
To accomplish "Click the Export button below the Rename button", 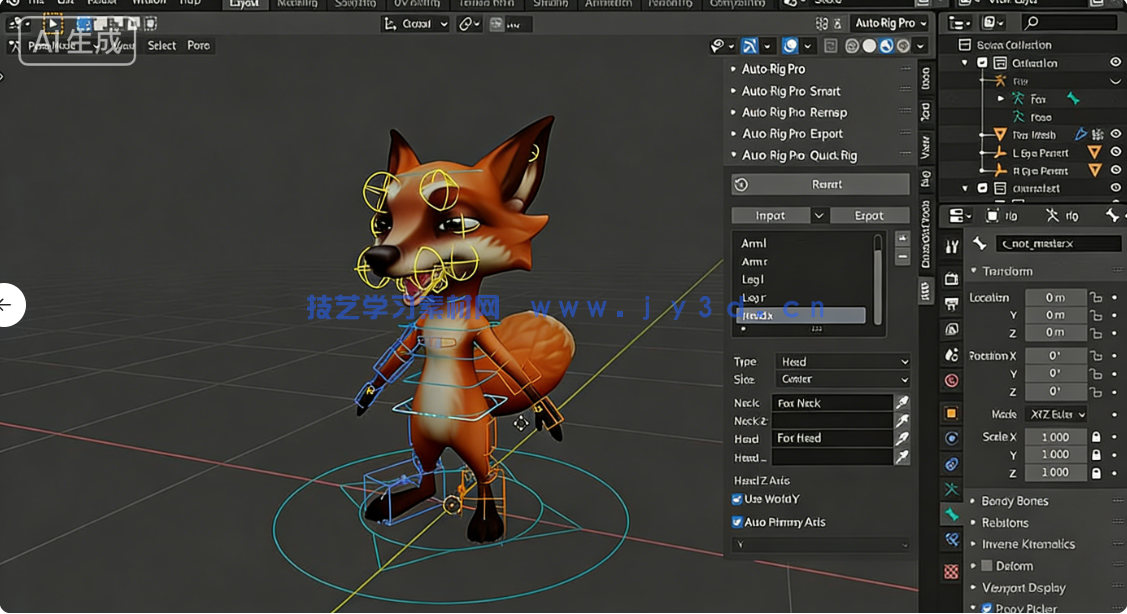I will pos(869,215).
